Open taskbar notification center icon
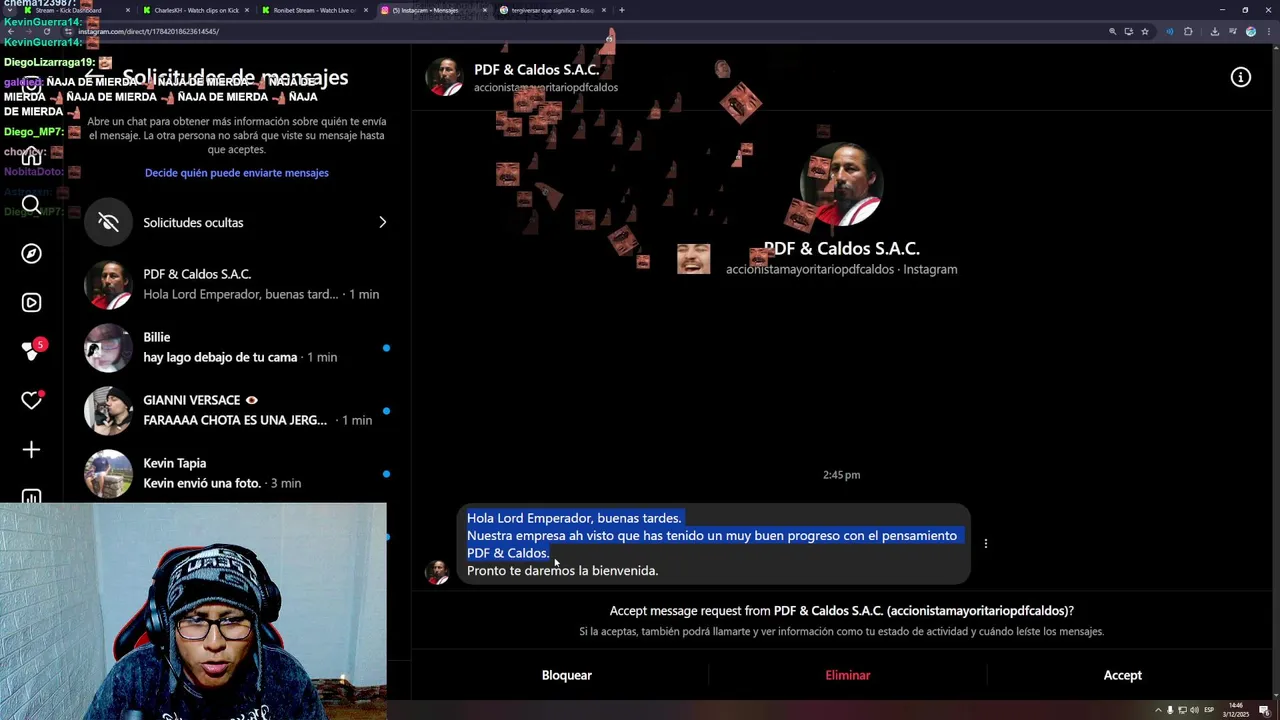Image resolution: width=1280 pixels, height=720 pixels. pyautogui.click(x=1264, y=711)
